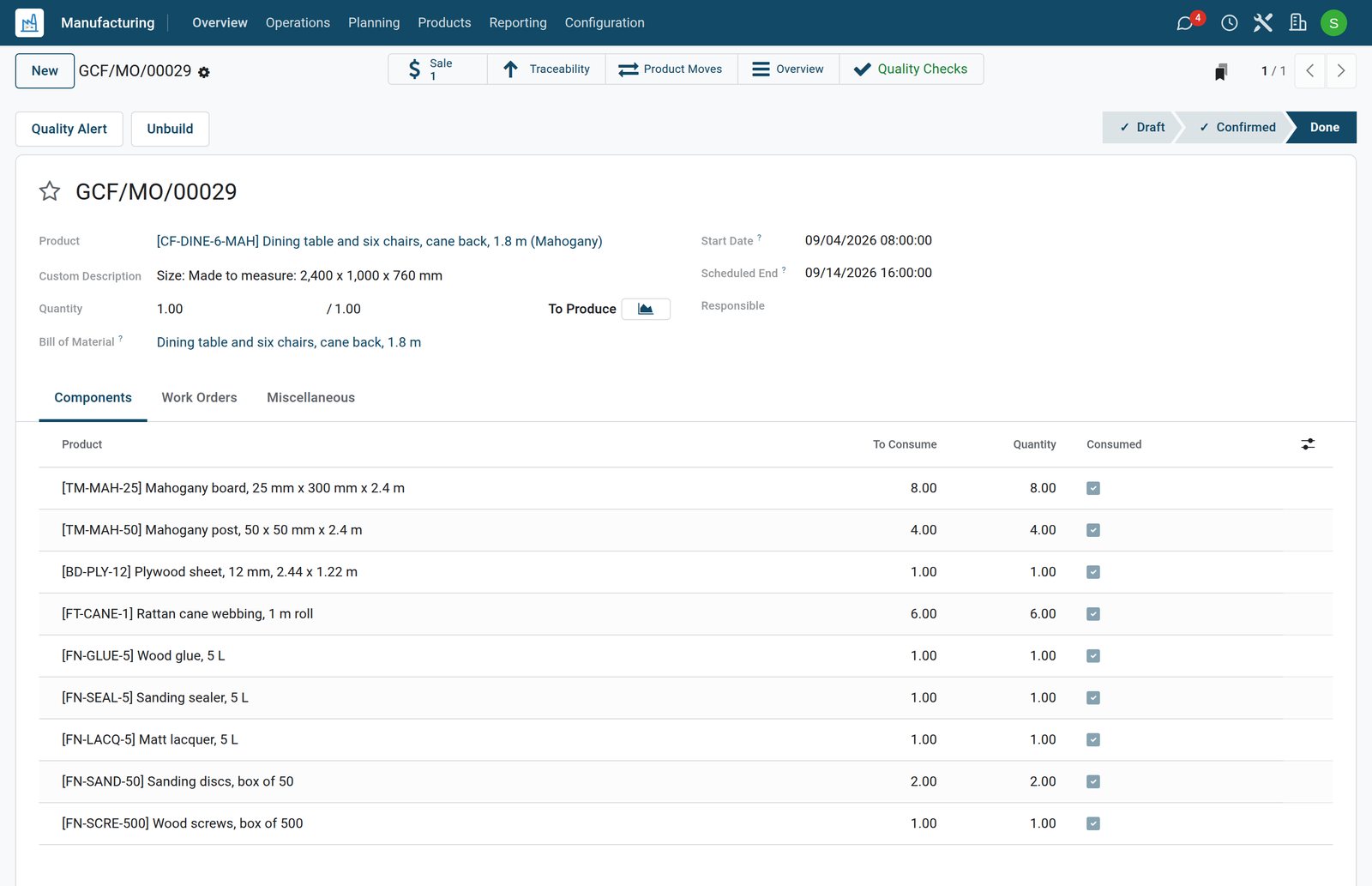Open the Configuration menu
Screen dimensions: 1372x886
coord(605,23)
